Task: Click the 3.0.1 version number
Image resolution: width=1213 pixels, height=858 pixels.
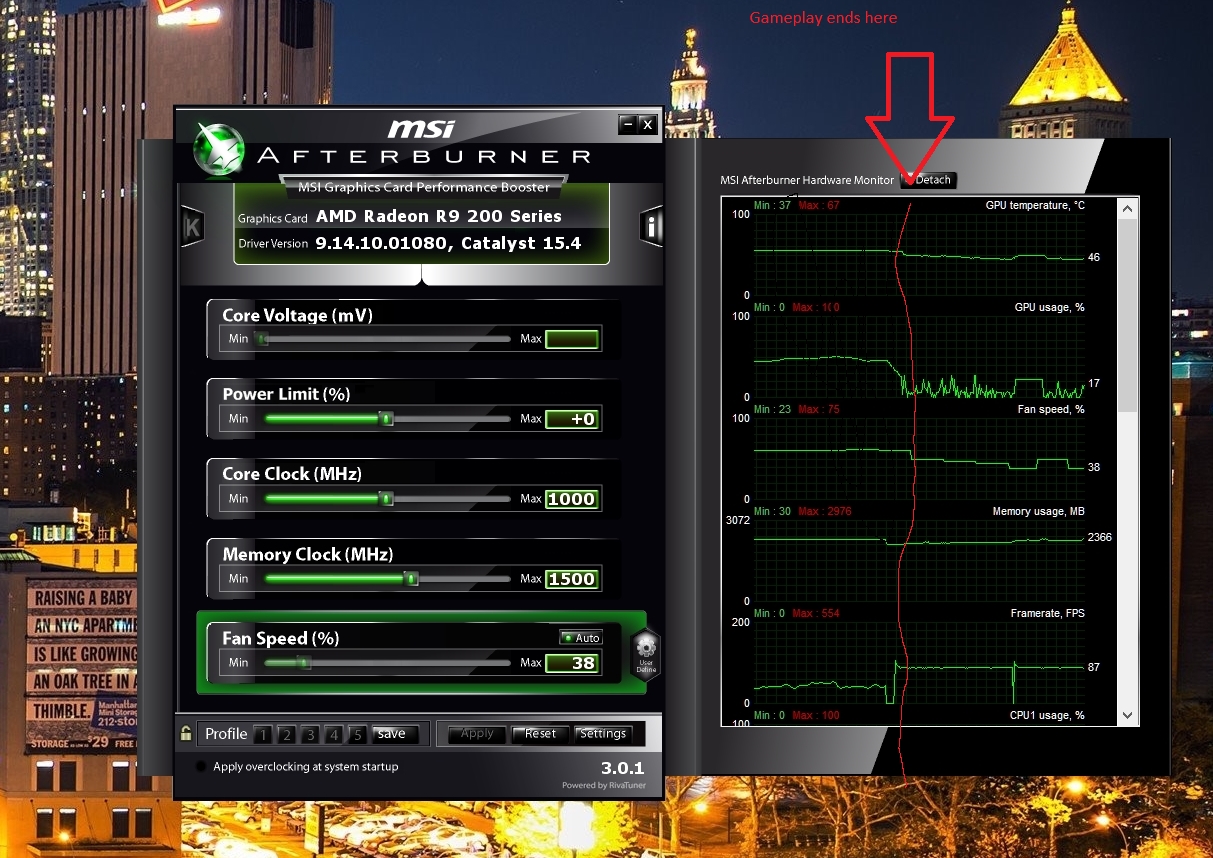Action: tap(622, 769)
